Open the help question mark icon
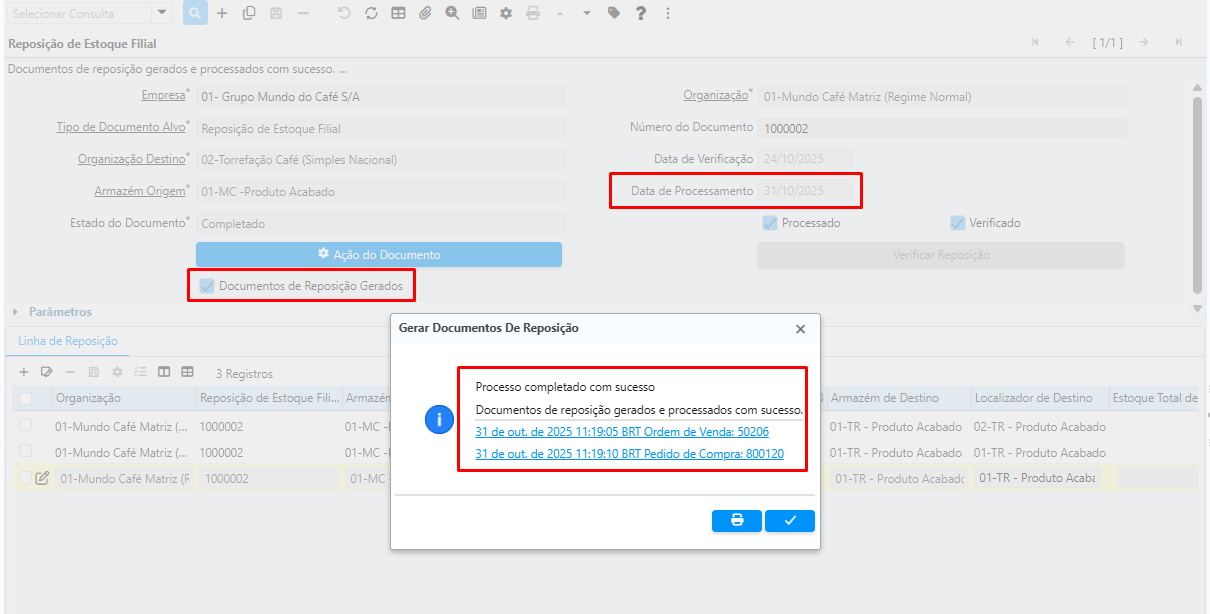The image size is (1210, 614). (640, 13)
